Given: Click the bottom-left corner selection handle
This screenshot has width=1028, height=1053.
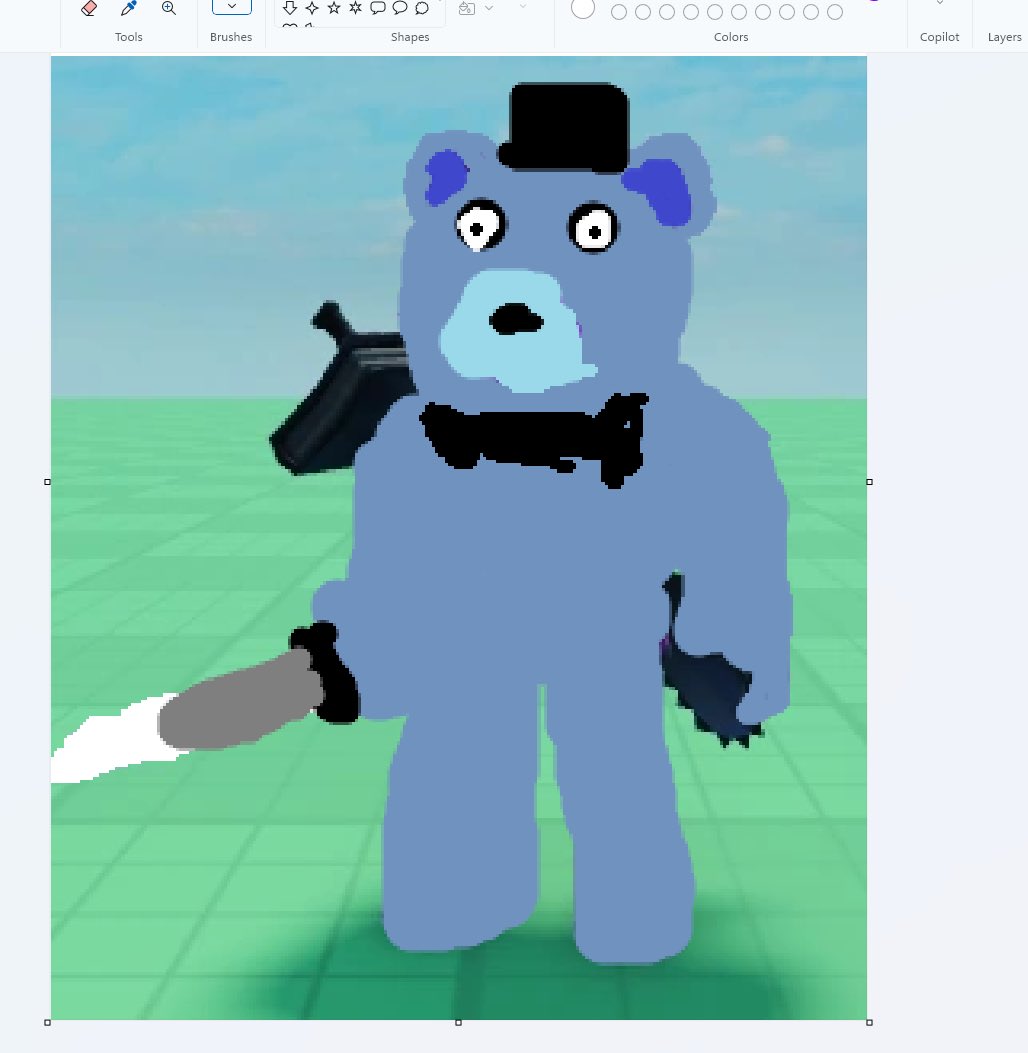Looking at the screenshot, I should pos(47,1022).
